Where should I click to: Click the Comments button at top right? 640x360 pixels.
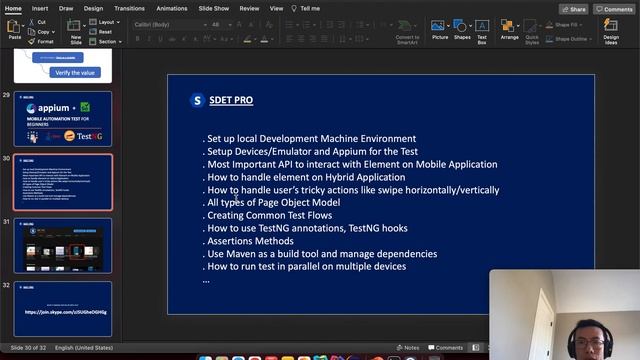pyautogui.click(x=614, y=9)
